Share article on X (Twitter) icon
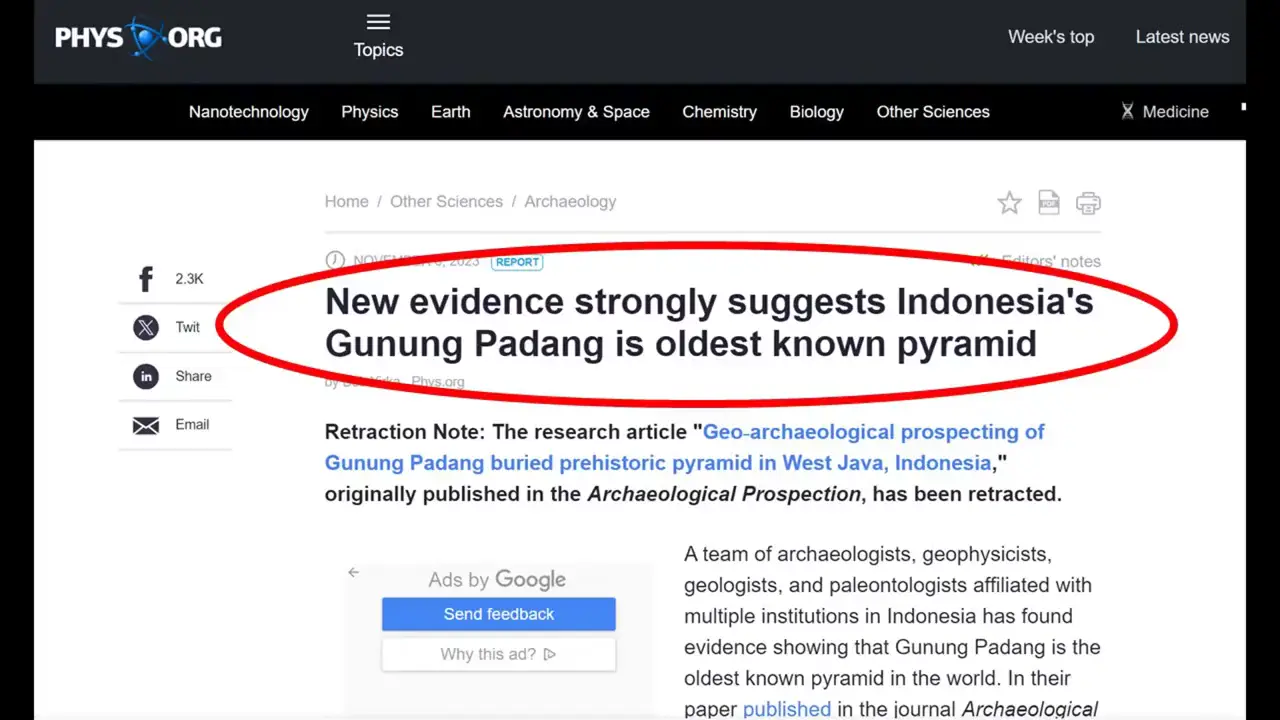Screen dimensions: 1280x720 pos(146,327)
